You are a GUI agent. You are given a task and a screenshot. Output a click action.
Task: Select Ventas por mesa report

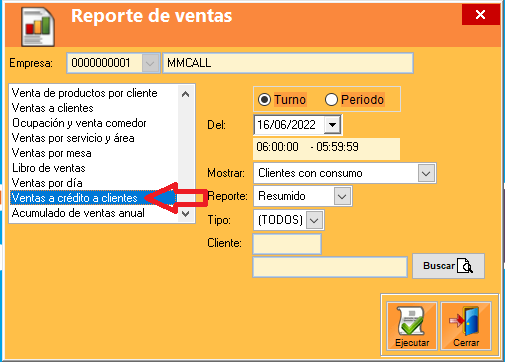(x=51, y=153)
